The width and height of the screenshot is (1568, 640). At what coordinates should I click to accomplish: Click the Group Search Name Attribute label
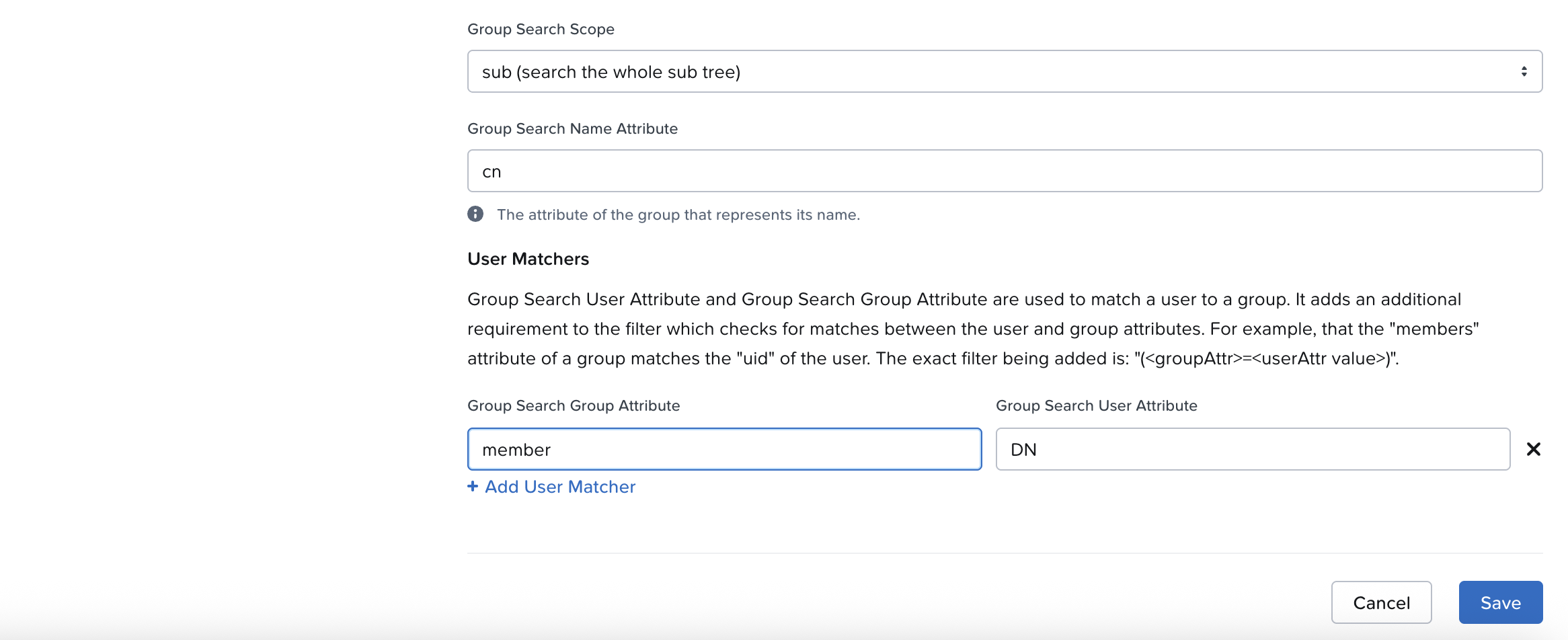pyautogui.click(x=572, y=128)
